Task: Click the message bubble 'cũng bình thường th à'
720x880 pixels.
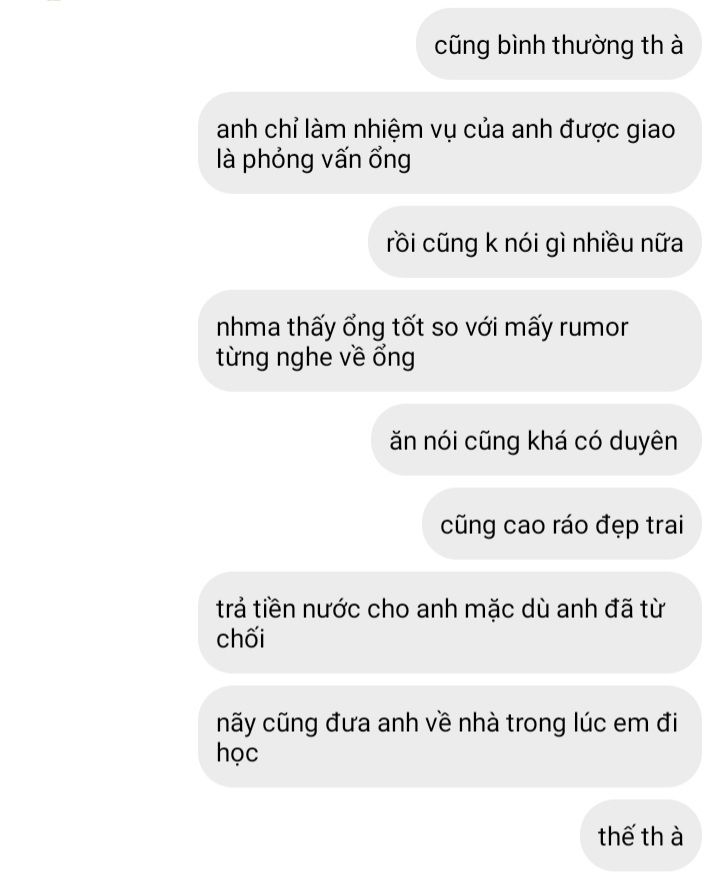Action: [x=558, y=44]
